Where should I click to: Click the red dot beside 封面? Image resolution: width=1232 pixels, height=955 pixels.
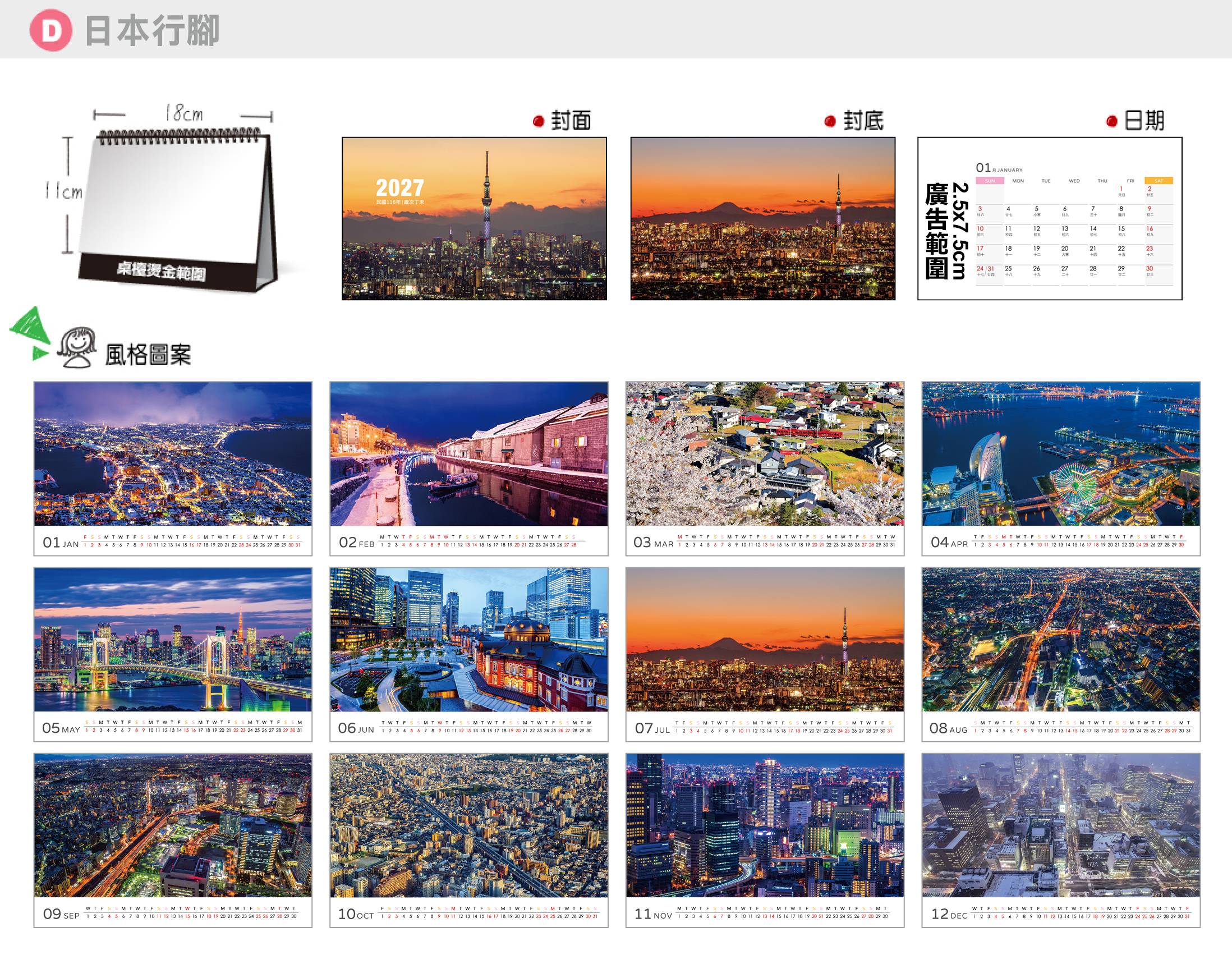point(538,121)
